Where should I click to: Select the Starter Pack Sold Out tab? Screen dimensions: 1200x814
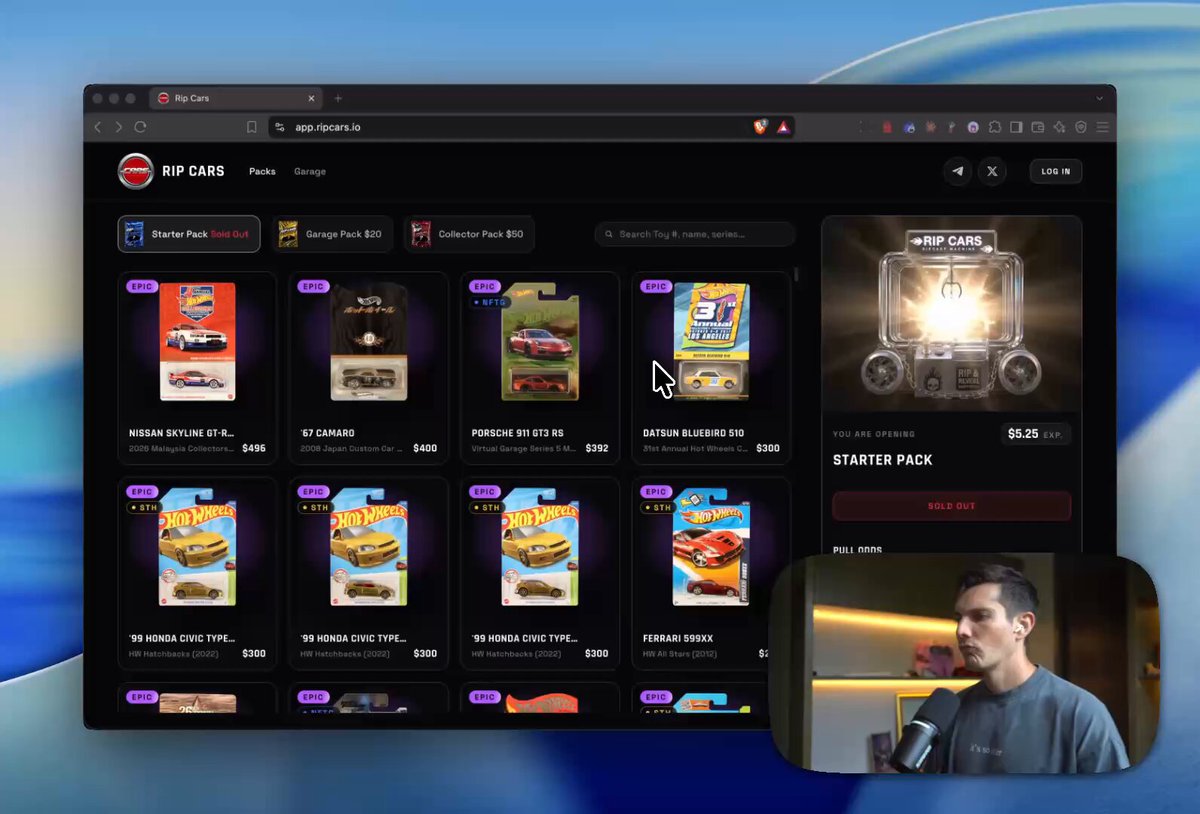pos(189,234)
